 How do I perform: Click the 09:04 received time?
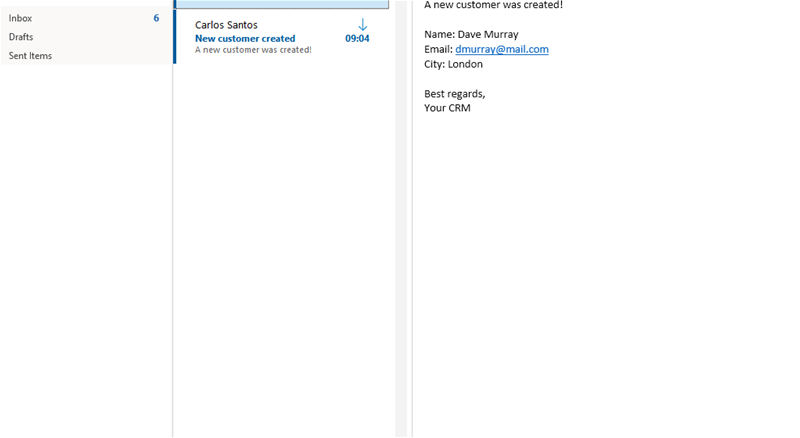(x=357, y=39)
